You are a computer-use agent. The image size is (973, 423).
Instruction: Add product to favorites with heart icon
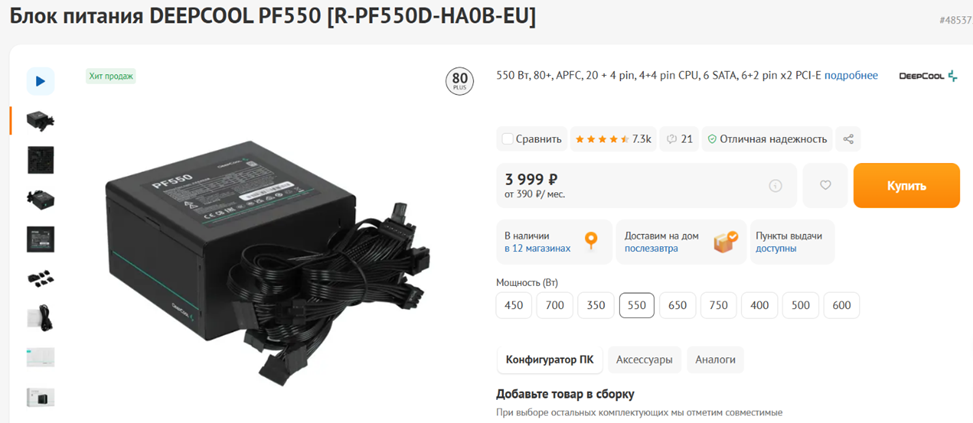(825, 185)
